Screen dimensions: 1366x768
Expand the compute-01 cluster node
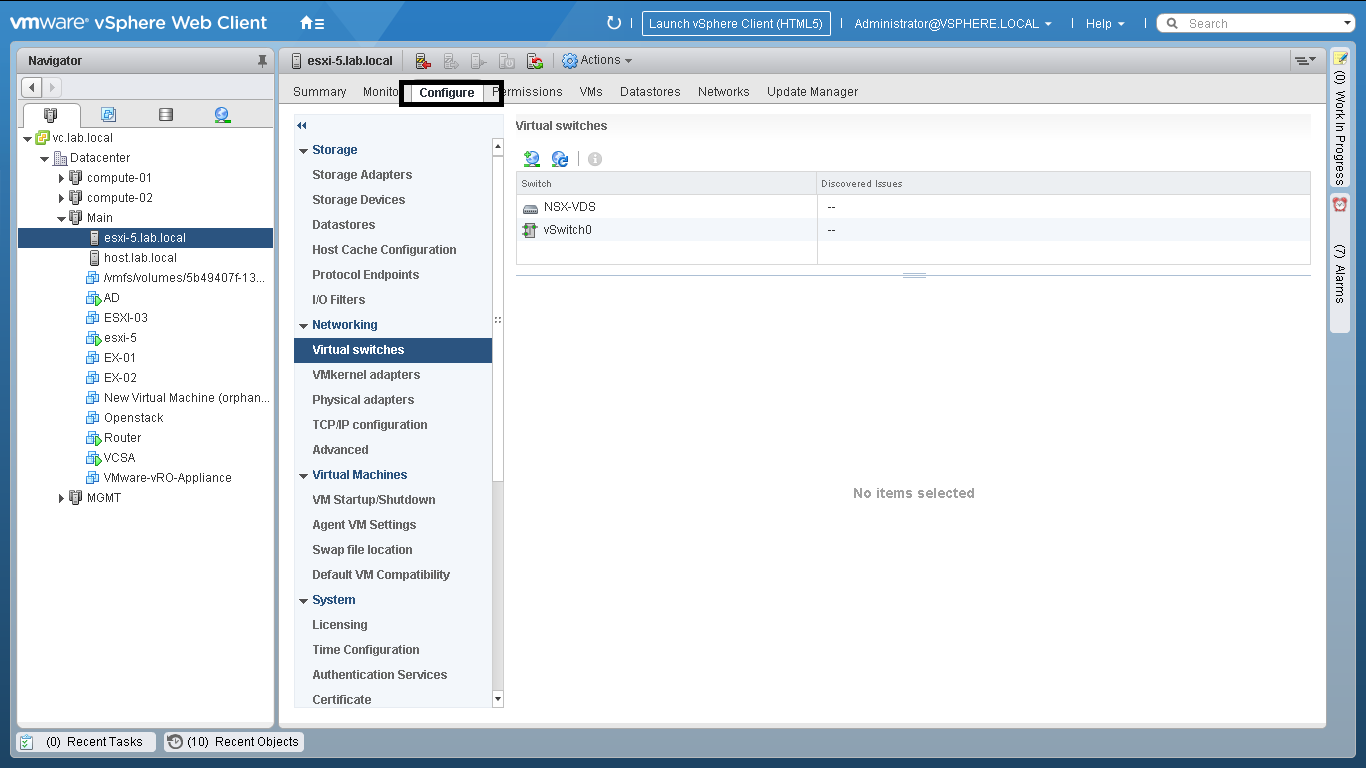[x=61, y=178]
